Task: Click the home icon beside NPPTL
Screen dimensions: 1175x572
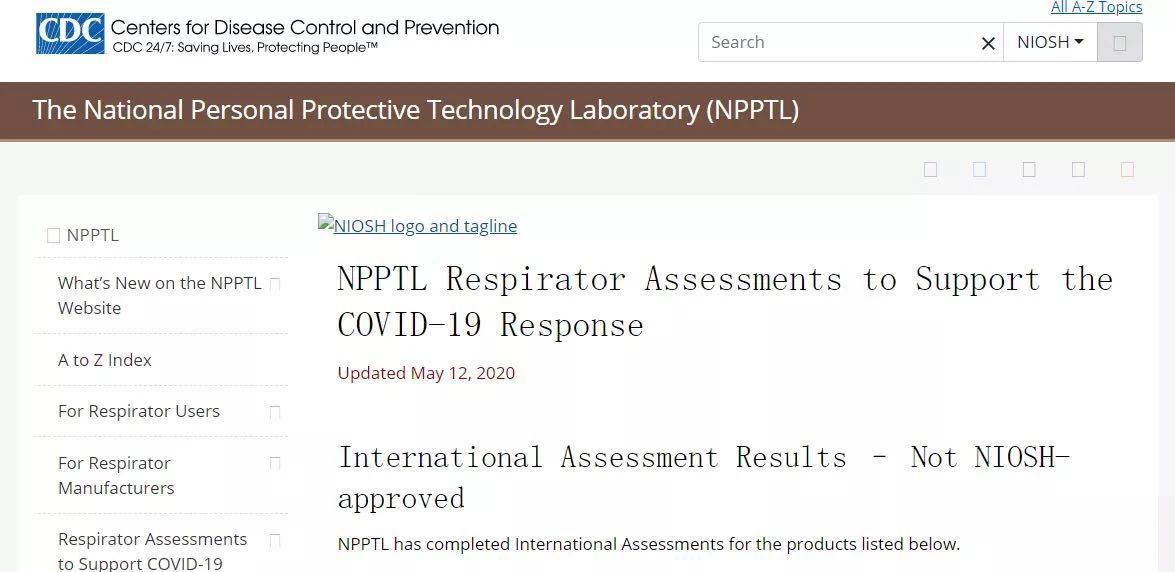Action: click(53, 235)
